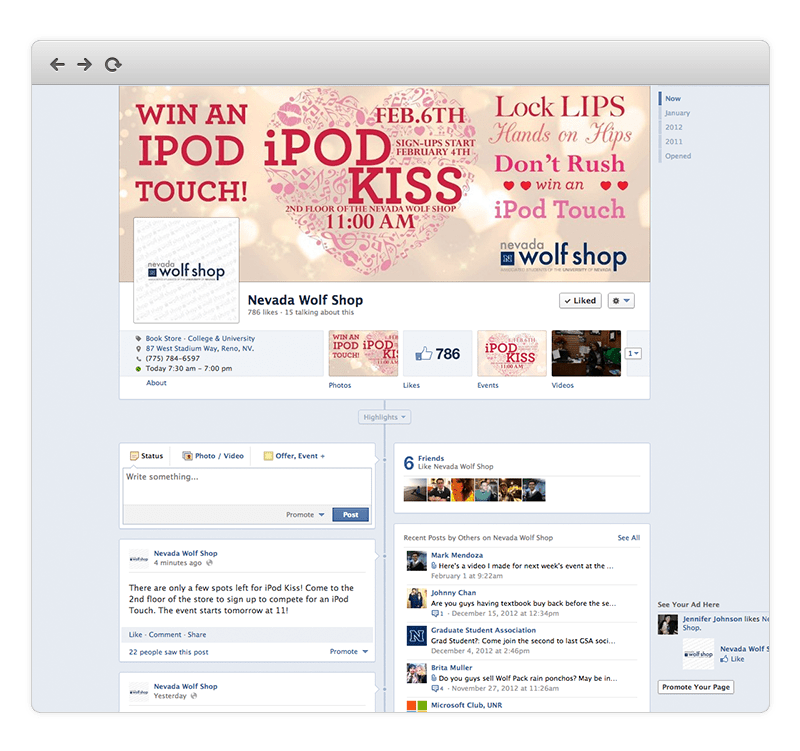This screenshot has height=751, width=800.
Task: Open the Likes link
Action: point(411,385)
